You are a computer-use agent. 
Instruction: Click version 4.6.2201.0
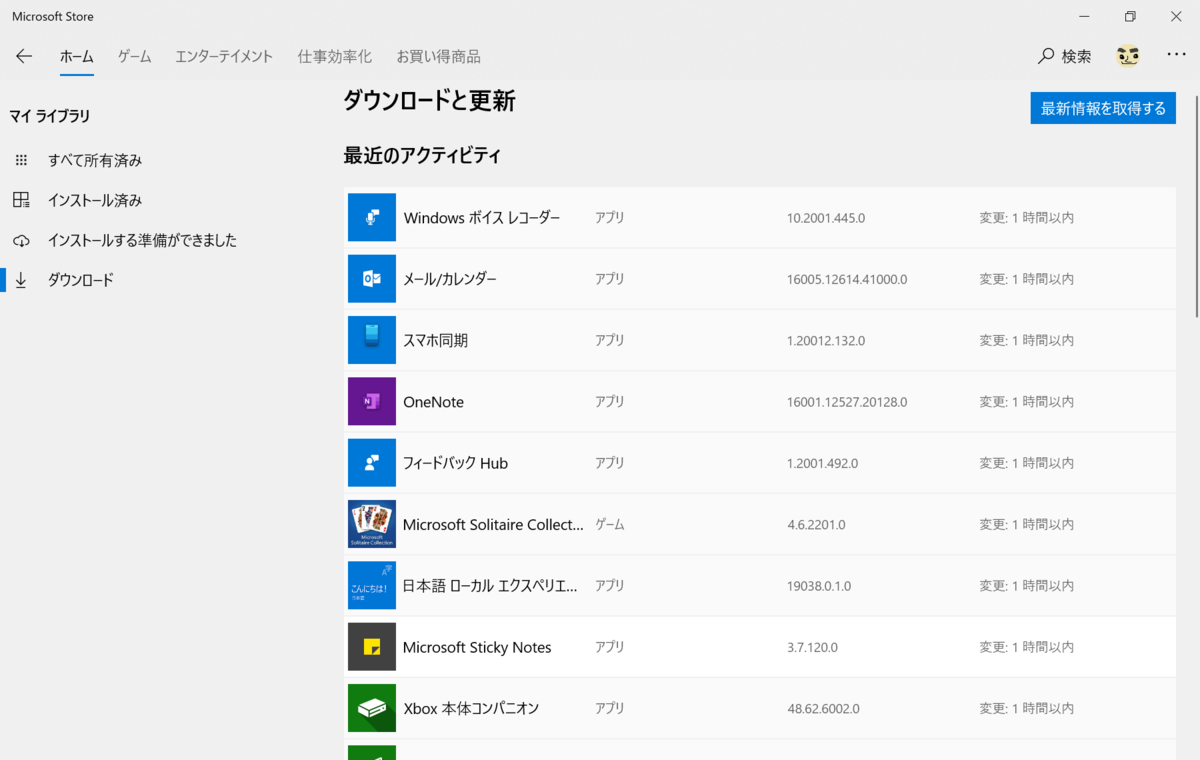click(816, 524)
